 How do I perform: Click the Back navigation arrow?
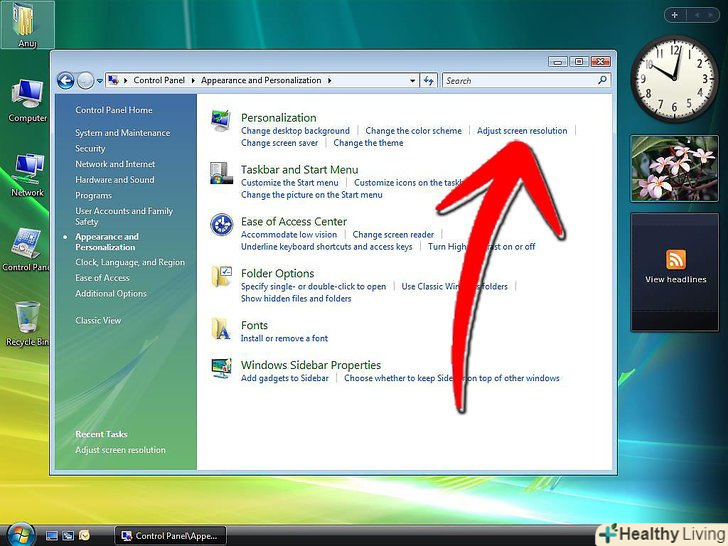tap(66, 81)
